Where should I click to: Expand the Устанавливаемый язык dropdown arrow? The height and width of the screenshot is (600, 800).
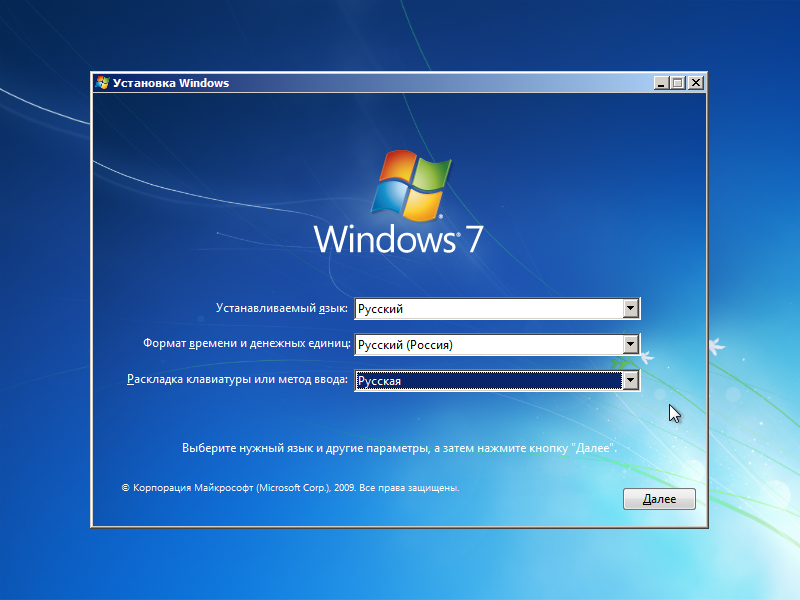tap(630, 309)
